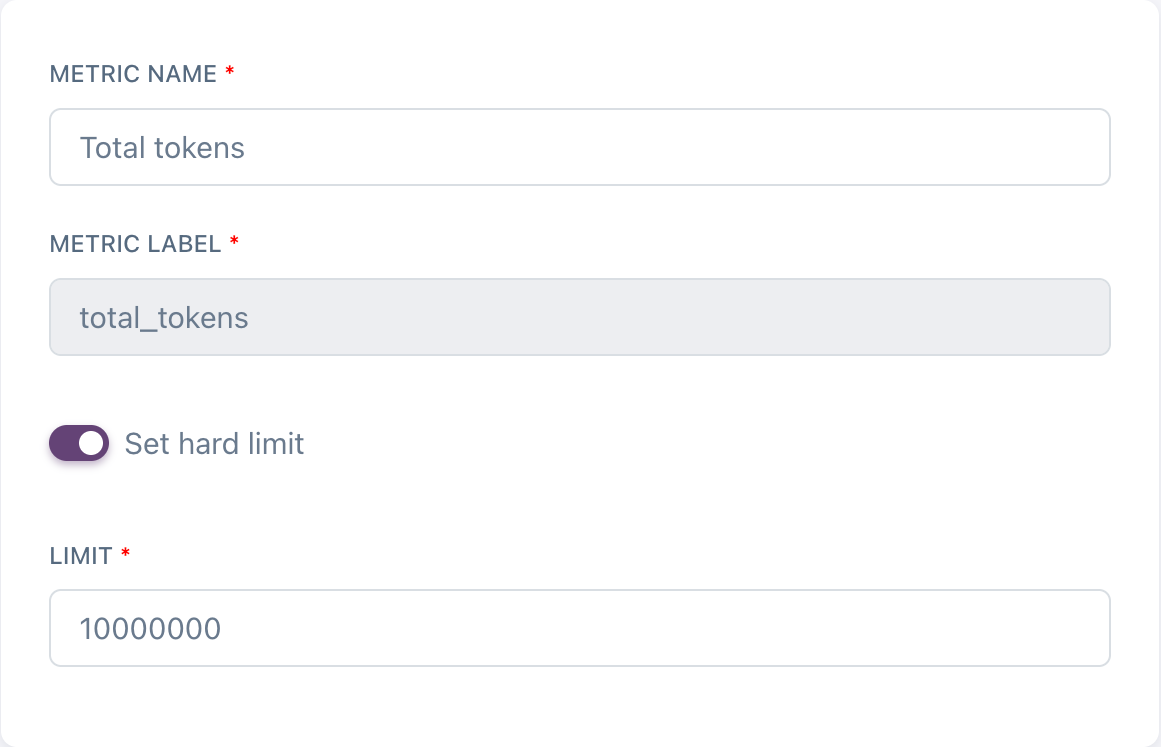Click the Set hard limit label text
Viewport: 1161px width, 747px height.
pos(214,444)
